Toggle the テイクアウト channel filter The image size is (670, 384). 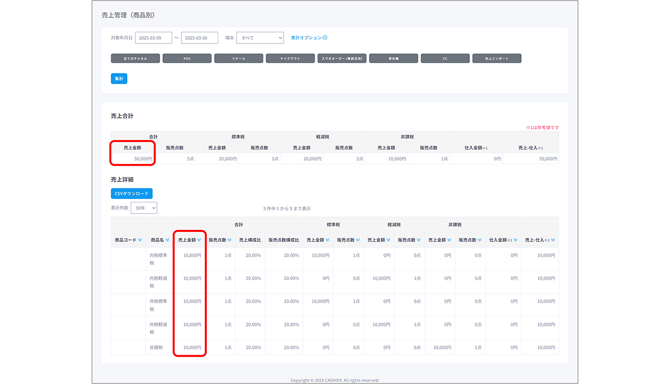coord(290,59)
